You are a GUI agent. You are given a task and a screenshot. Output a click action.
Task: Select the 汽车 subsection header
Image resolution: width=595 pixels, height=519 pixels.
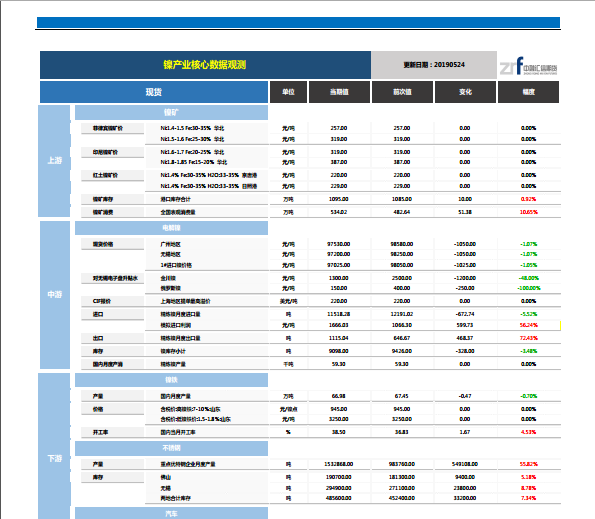coord(172,513)
